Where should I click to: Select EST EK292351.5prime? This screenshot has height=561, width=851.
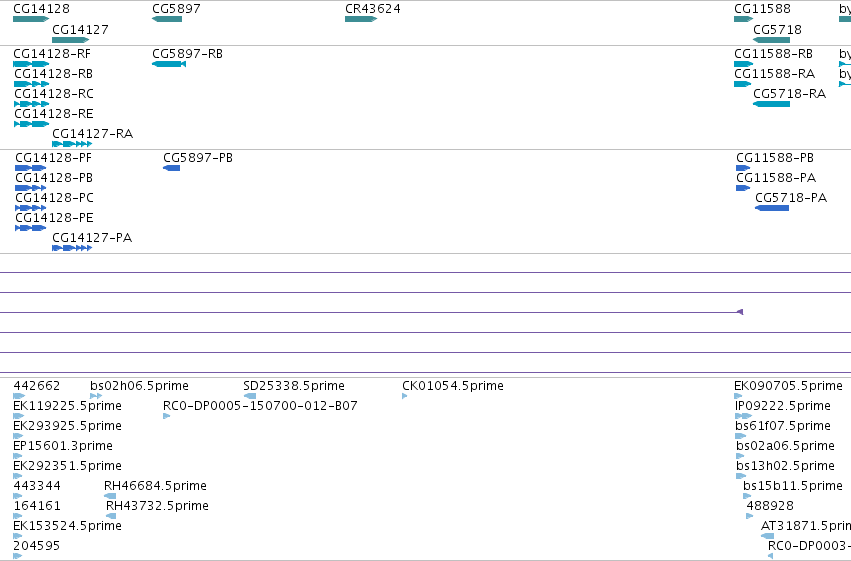[17, 476]
